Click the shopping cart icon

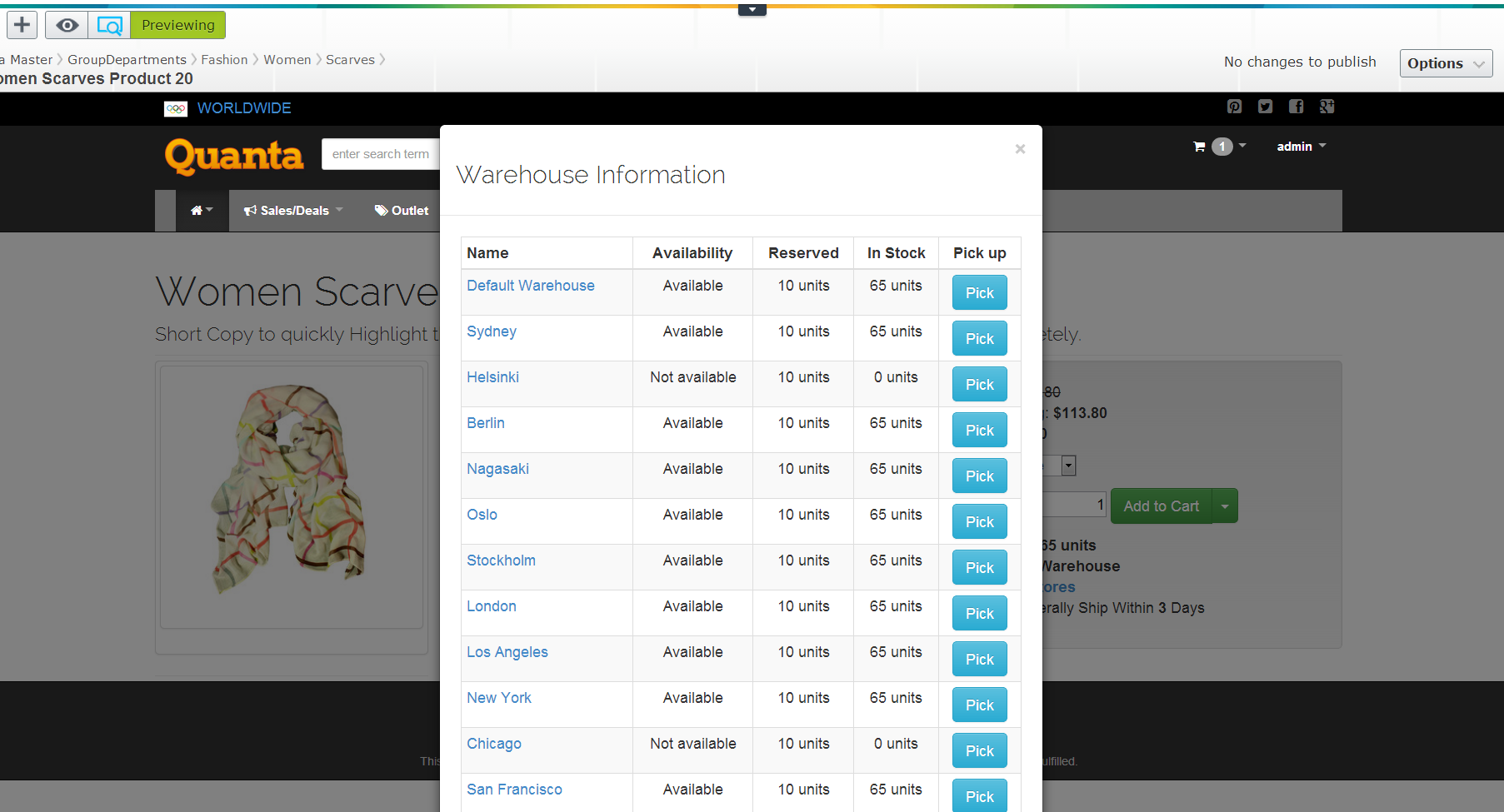(x=1199, y=147)
